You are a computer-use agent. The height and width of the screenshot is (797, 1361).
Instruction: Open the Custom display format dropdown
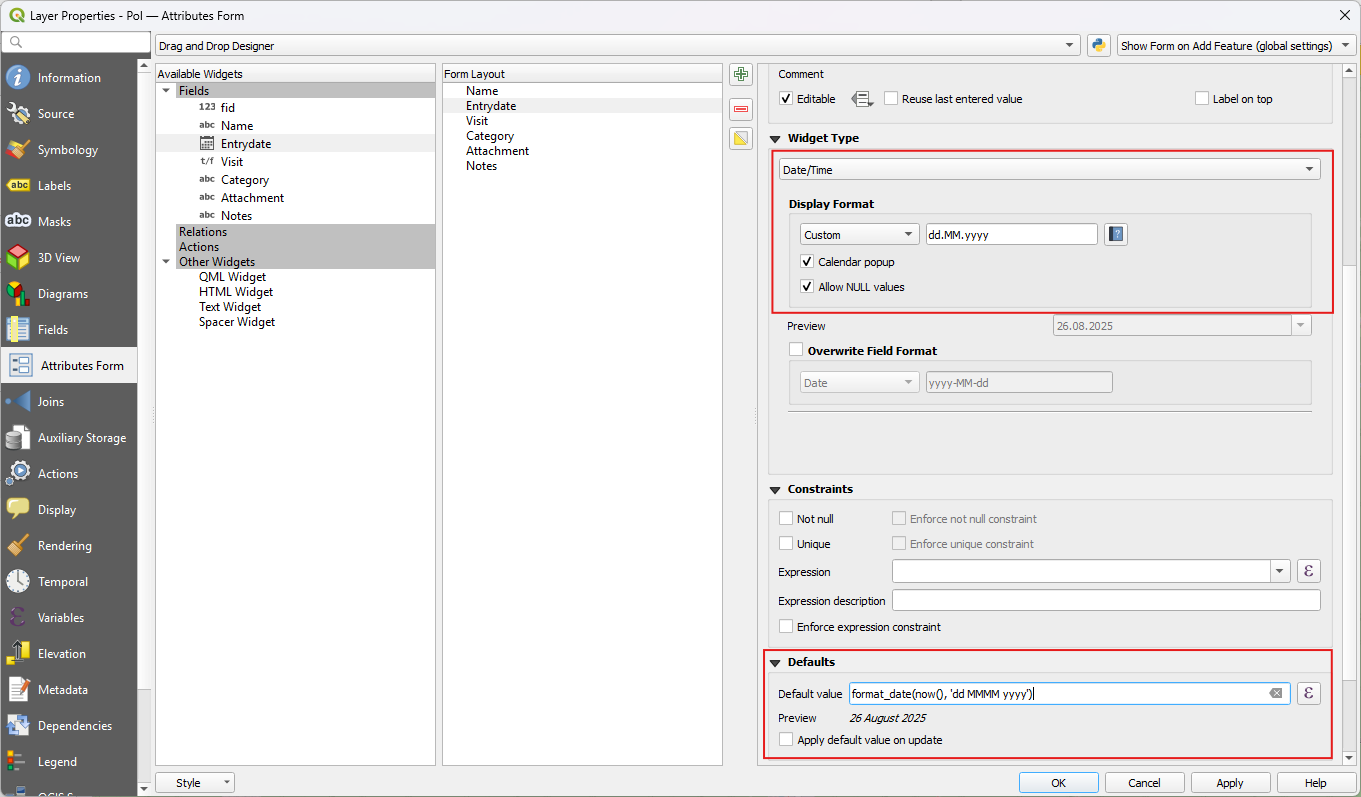pos(859,235)
